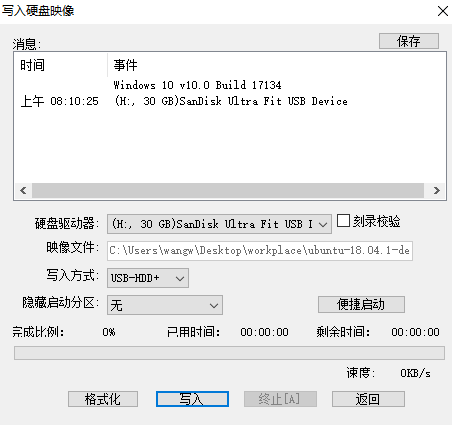Start writing with the 写入 button
This screenshot has width=452, height=425.
click(192, 399)
